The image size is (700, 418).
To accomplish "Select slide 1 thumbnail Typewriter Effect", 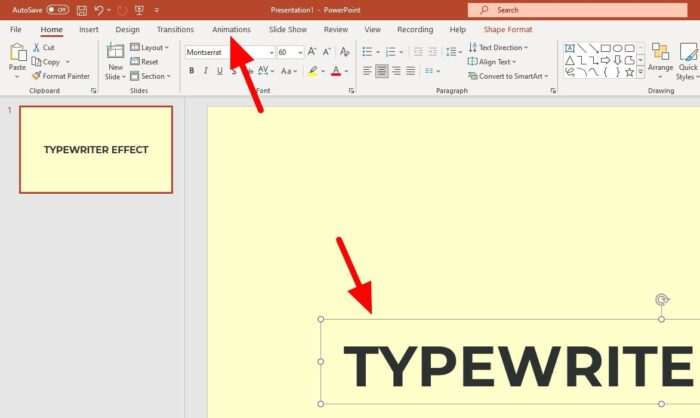I will (96, 150).
